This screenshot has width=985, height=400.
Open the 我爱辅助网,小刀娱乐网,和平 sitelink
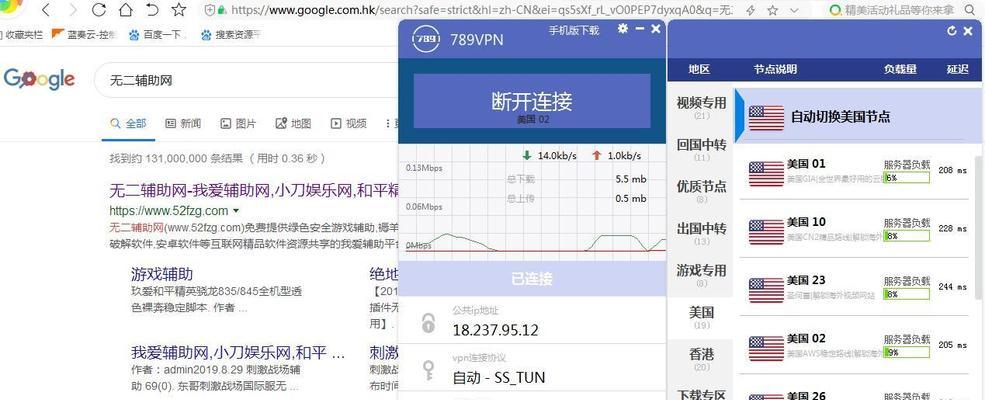(x=238, y=352)
